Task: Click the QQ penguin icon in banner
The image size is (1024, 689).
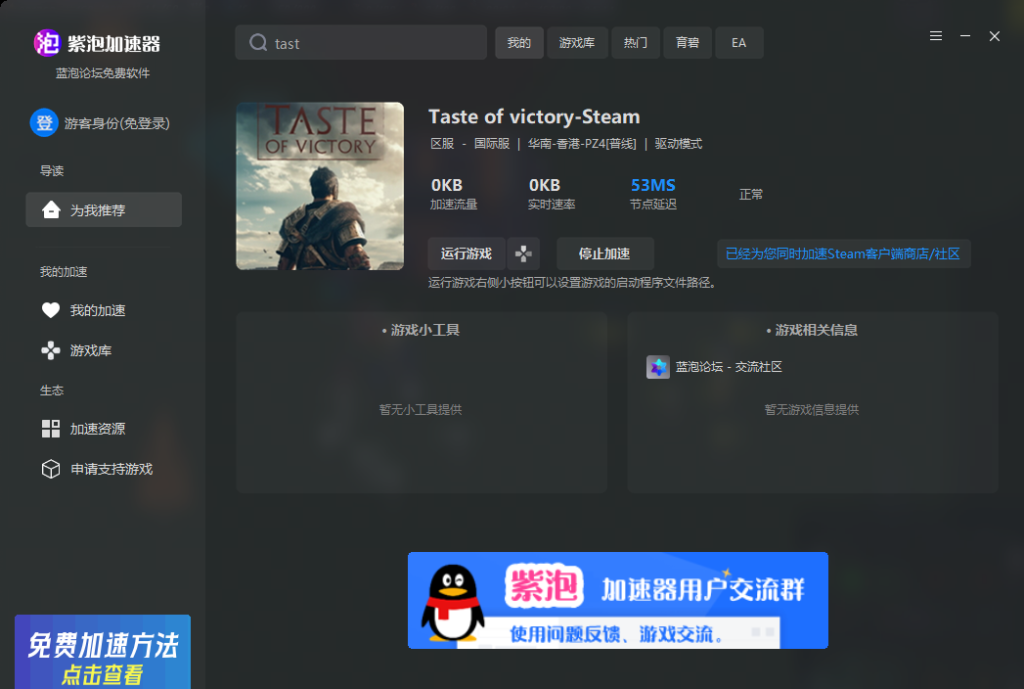Action: click(x=453, y=602)
